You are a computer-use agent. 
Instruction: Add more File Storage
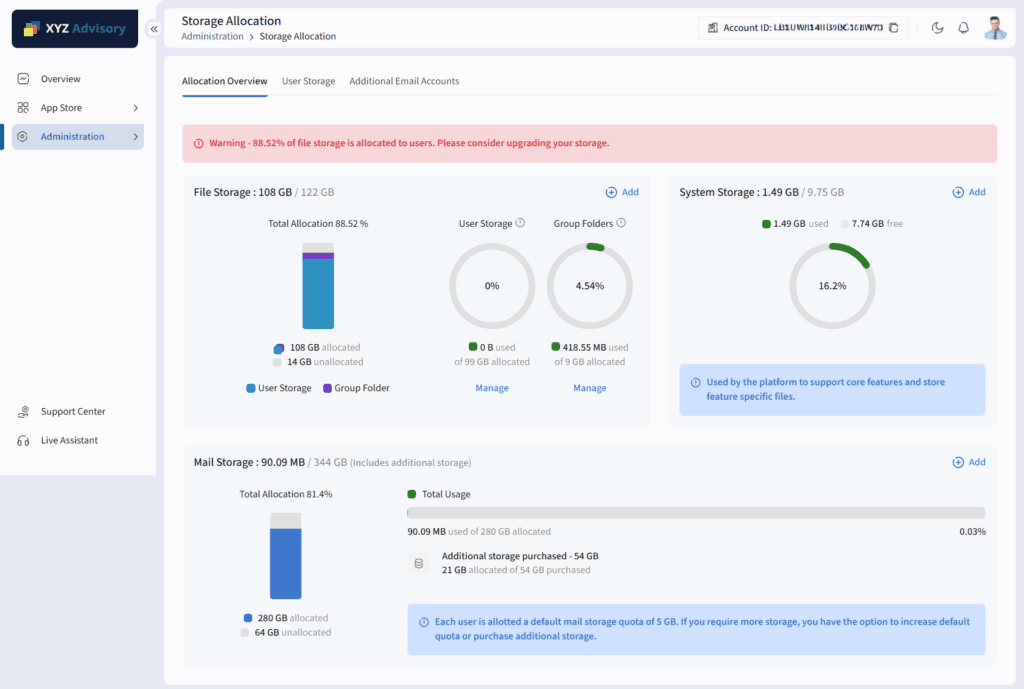(x=622, y=192)
